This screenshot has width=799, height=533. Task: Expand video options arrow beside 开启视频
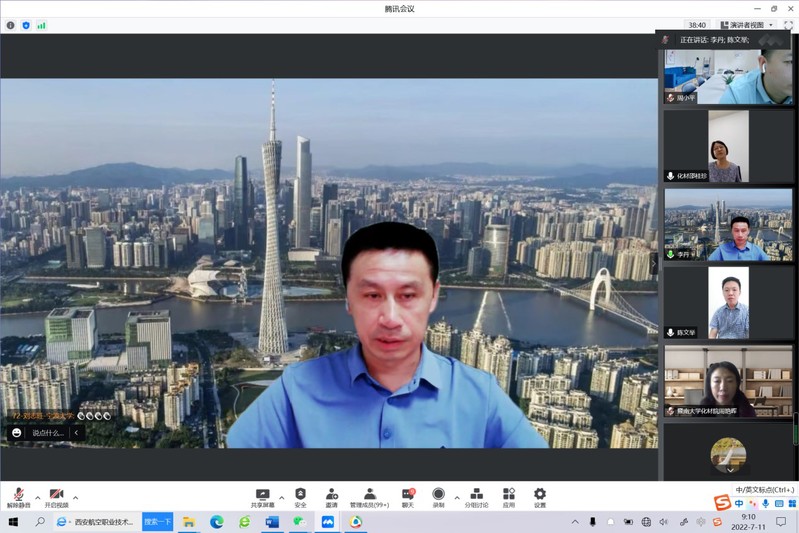76,497
